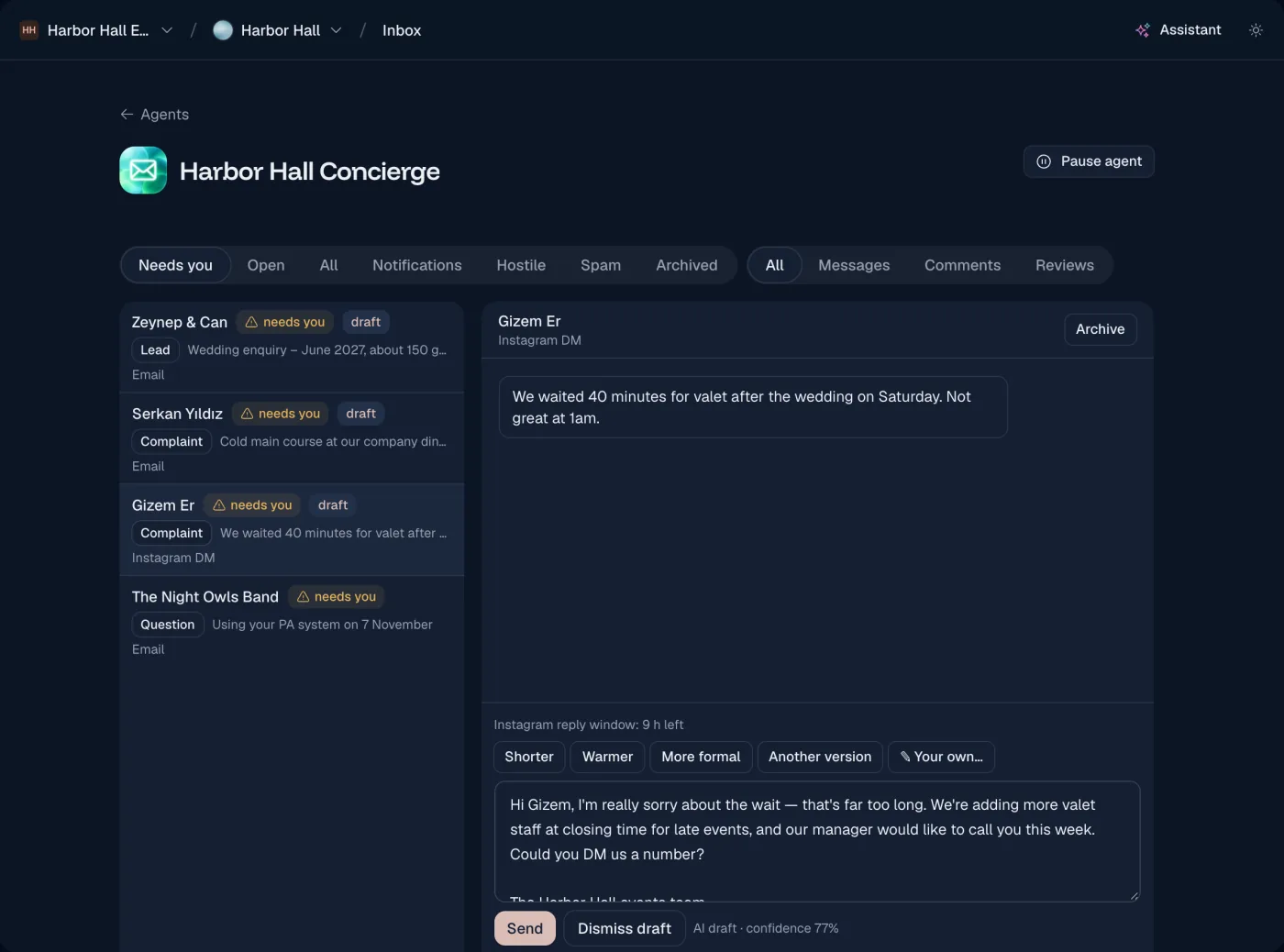Viewport: 1284px width, 952px height.
Task: Click the pause icon in Pause agent
Action: point(1044,161)
